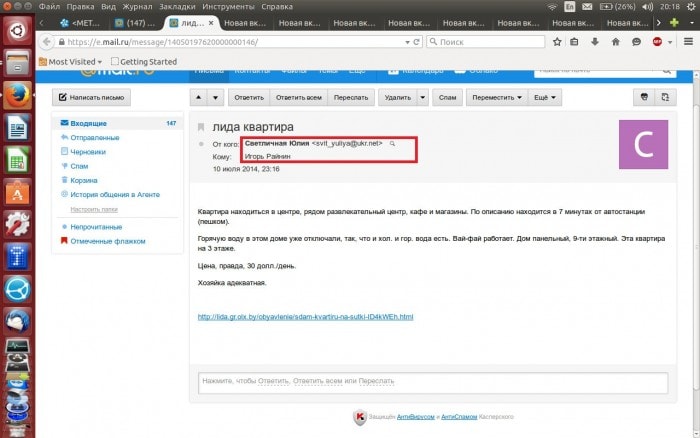Launch LibreOffice Writer from the dock

(16, 128)
